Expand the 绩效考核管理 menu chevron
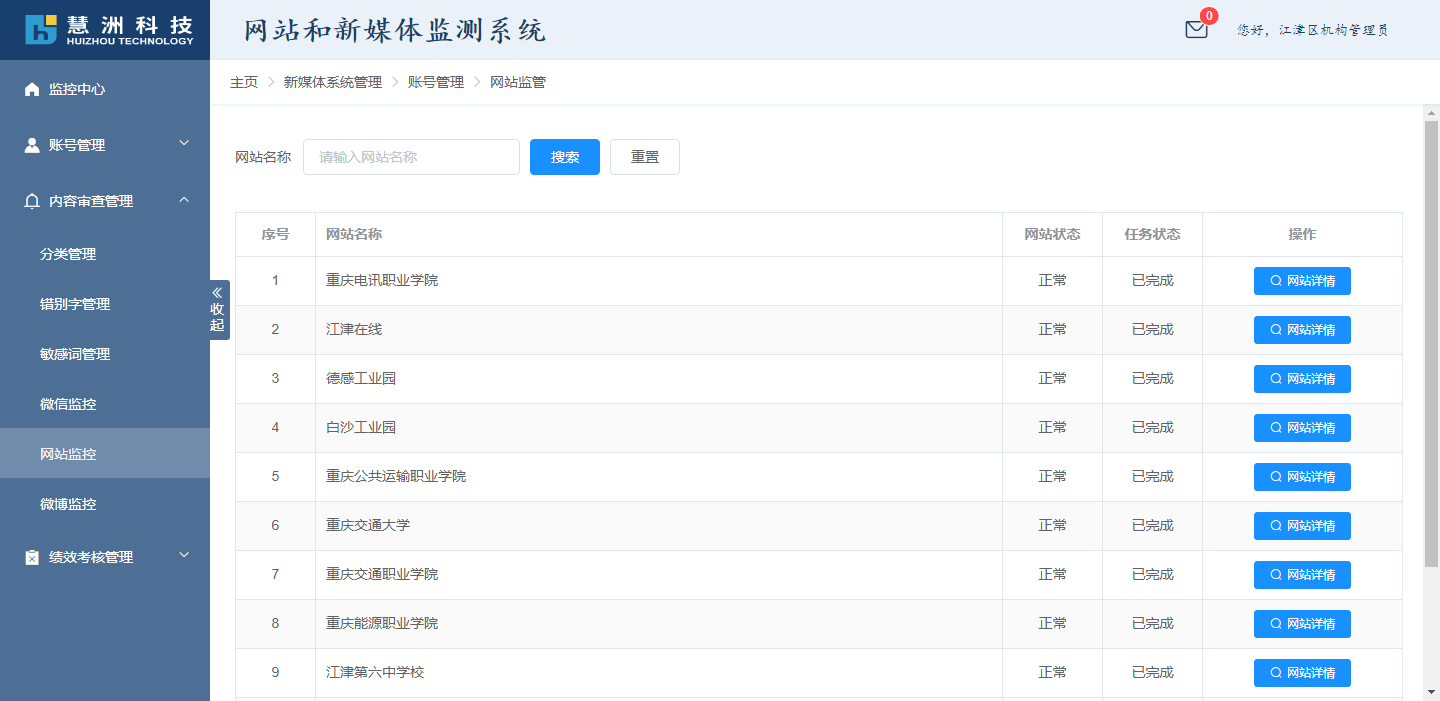The image size is (1440, 701). [184, 556]
